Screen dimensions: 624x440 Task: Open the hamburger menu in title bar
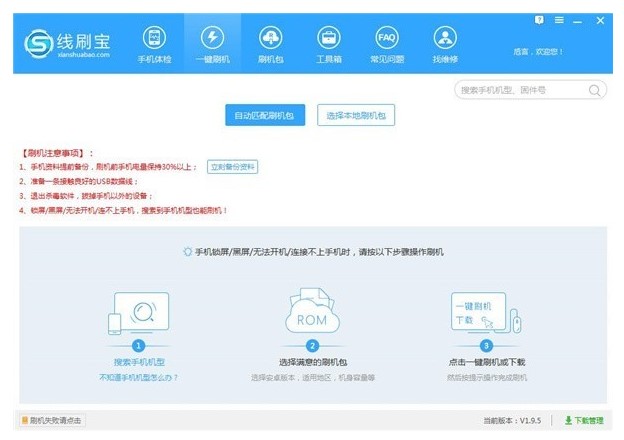coord(559,20)
